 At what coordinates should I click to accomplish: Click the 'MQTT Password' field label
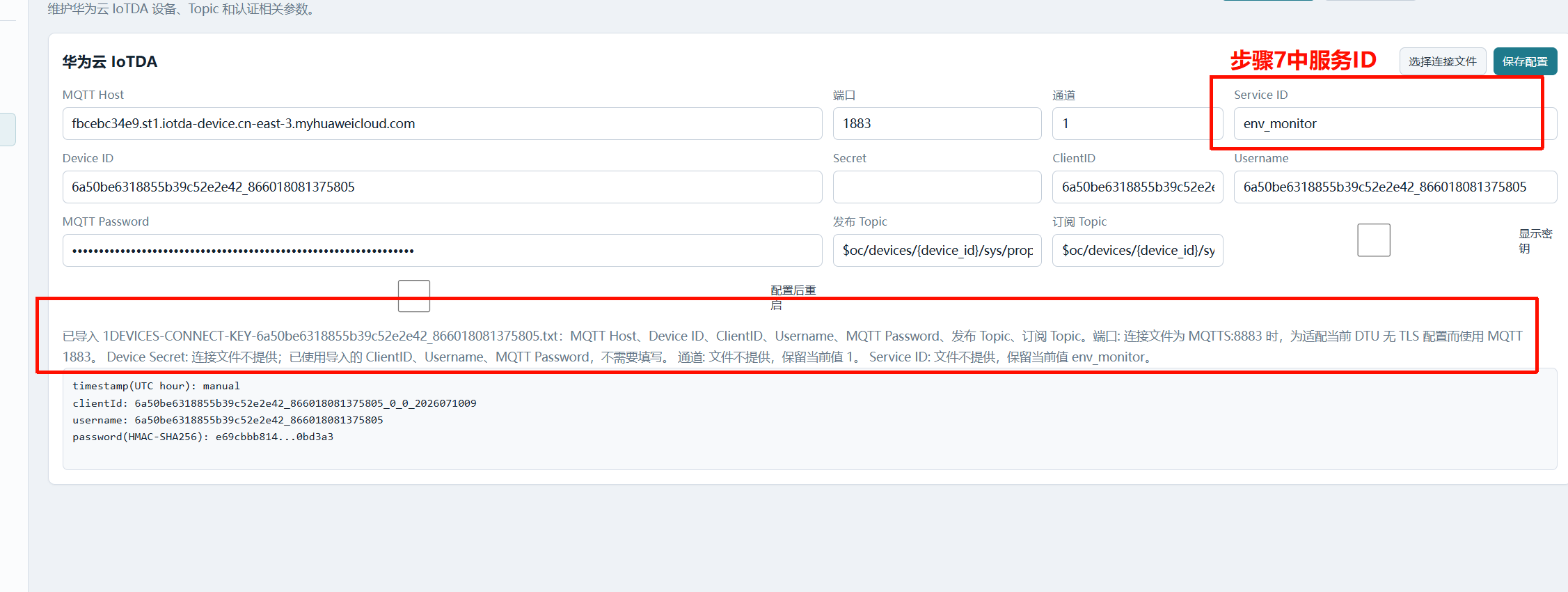click(106, 221)
